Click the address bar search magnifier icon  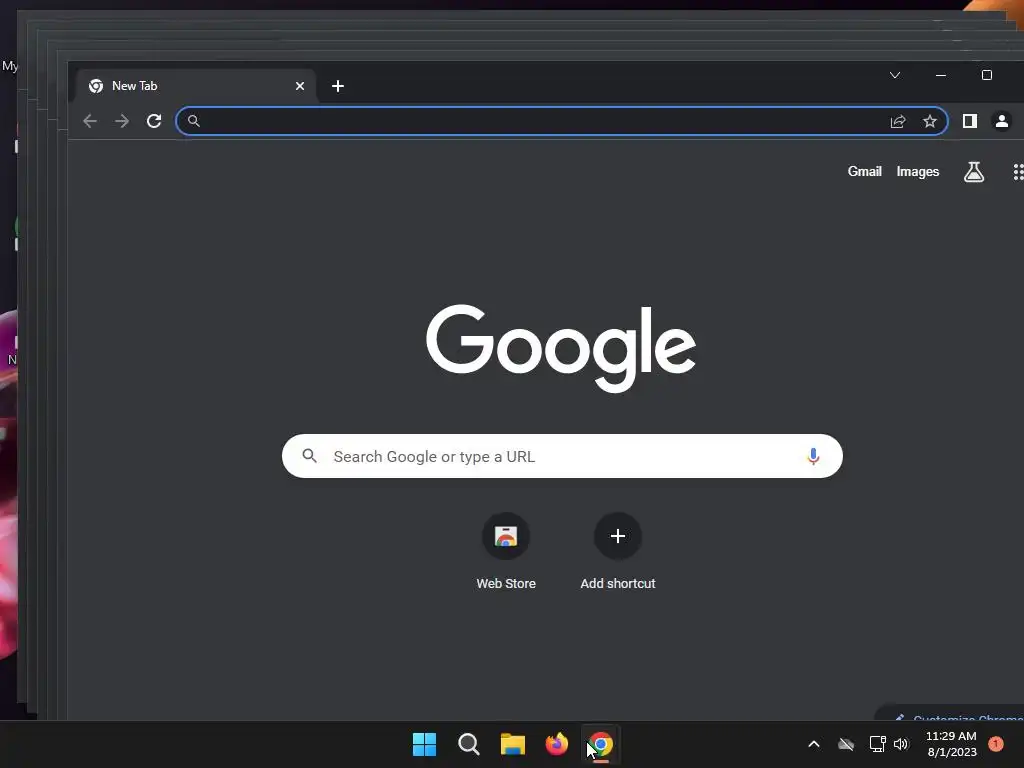pyautogui.click(x=194, y=121)
